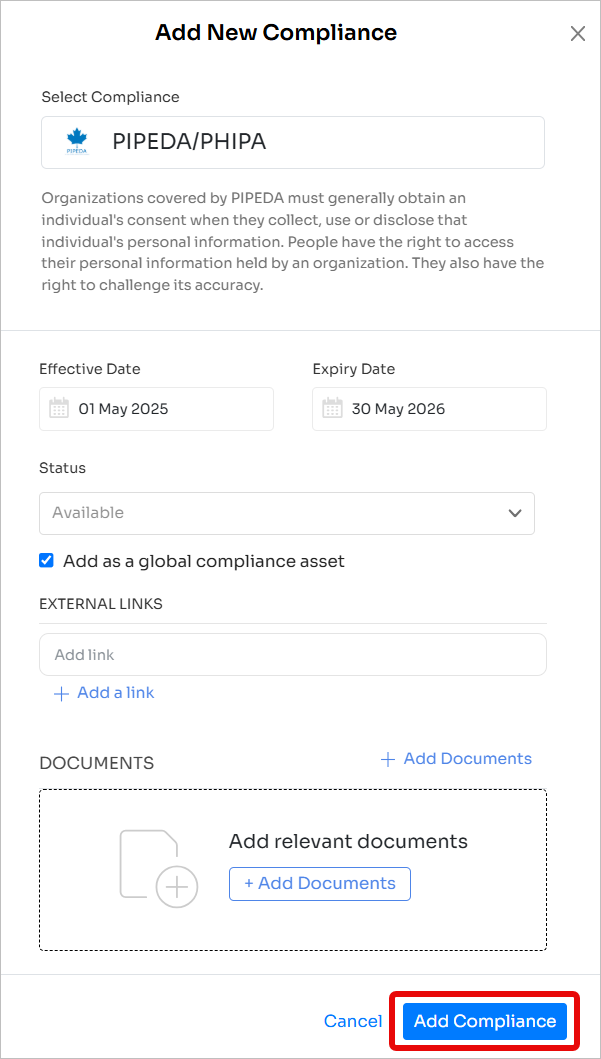Image resolution: width=601 pixels, height=1059 pixels.
Task: Close the Add New Compliance dialog
Action: click(577, 34)
